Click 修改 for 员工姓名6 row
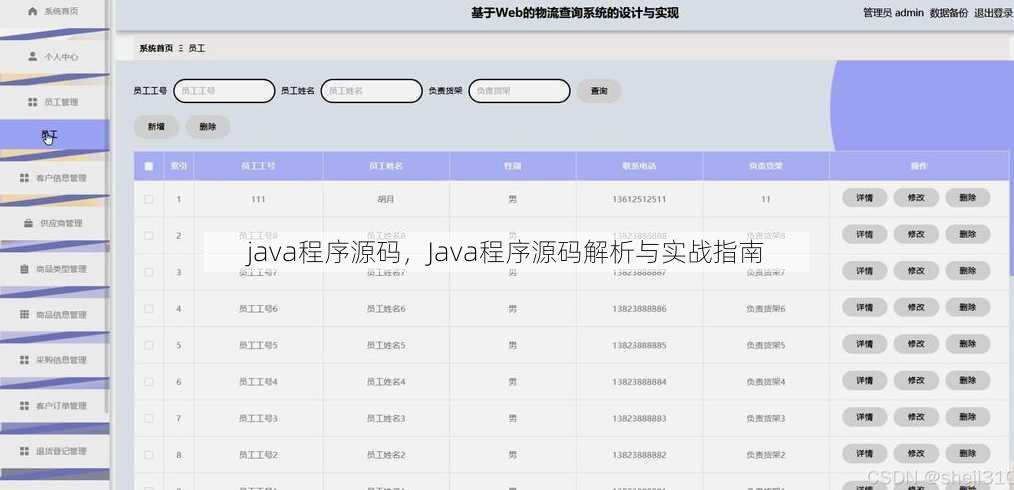This screenshot has height=490, width=1014. (x=916, y=307)
